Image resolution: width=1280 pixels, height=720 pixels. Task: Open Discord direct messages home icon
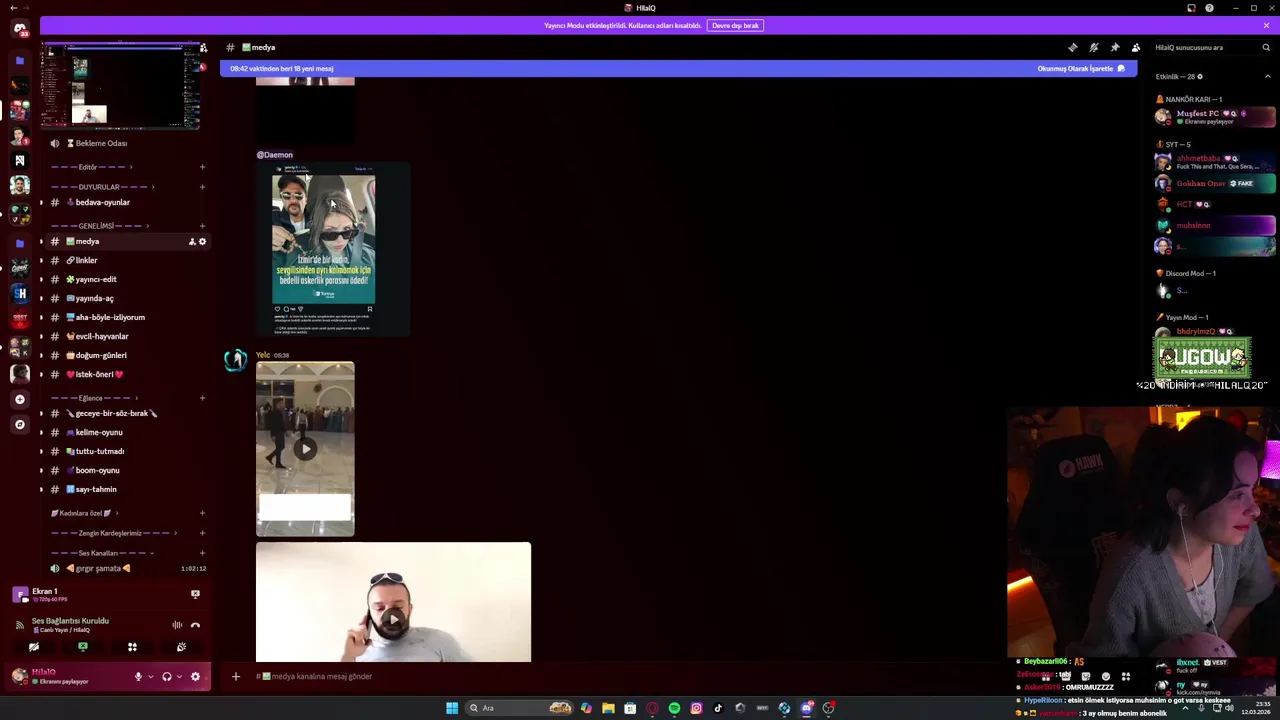(20, 28)
